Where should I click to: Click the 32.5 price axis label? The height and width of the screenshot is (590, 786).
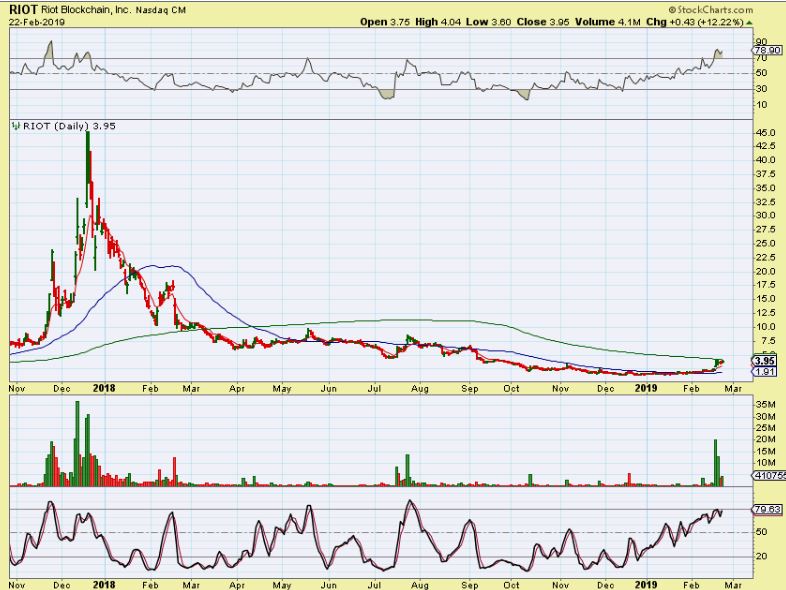pos(765,202)
